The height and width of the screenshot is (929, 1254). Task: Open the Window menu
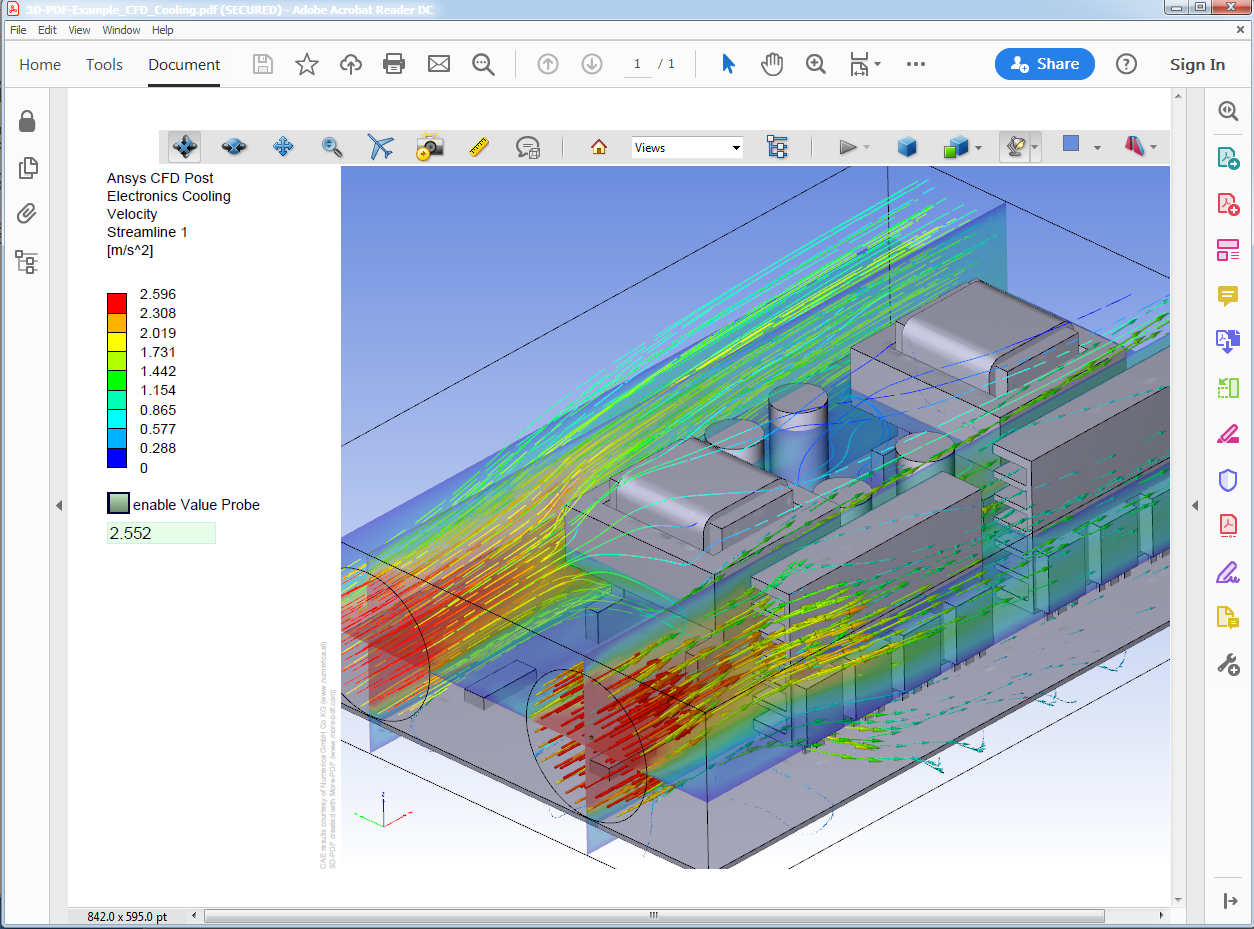point(122,30)
